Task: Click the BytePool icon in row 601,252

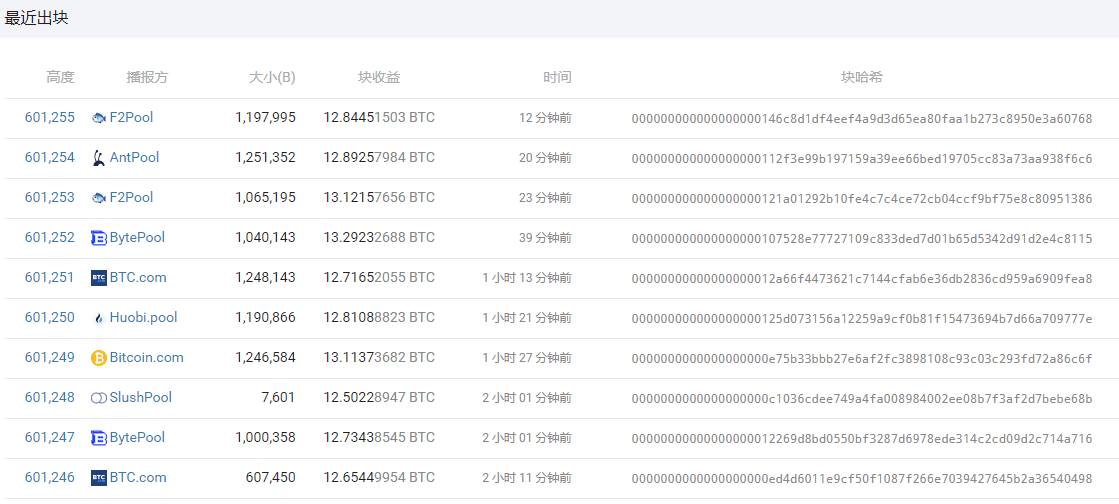Action: 99,238
